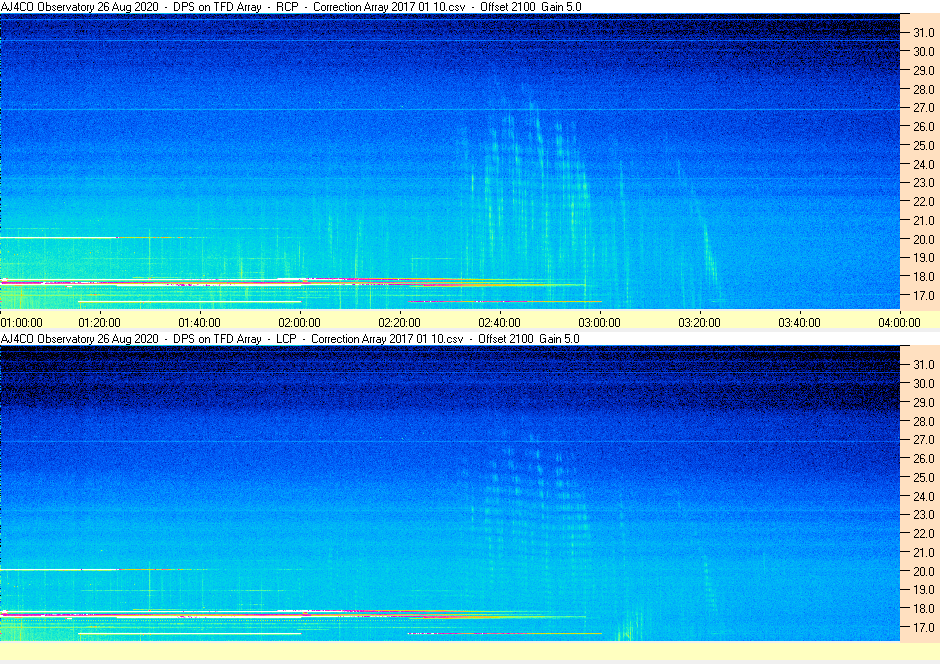Click the 30.0 frequency label on the LCP scale
The image size is (940, 664).
click(x=923, y=384)
